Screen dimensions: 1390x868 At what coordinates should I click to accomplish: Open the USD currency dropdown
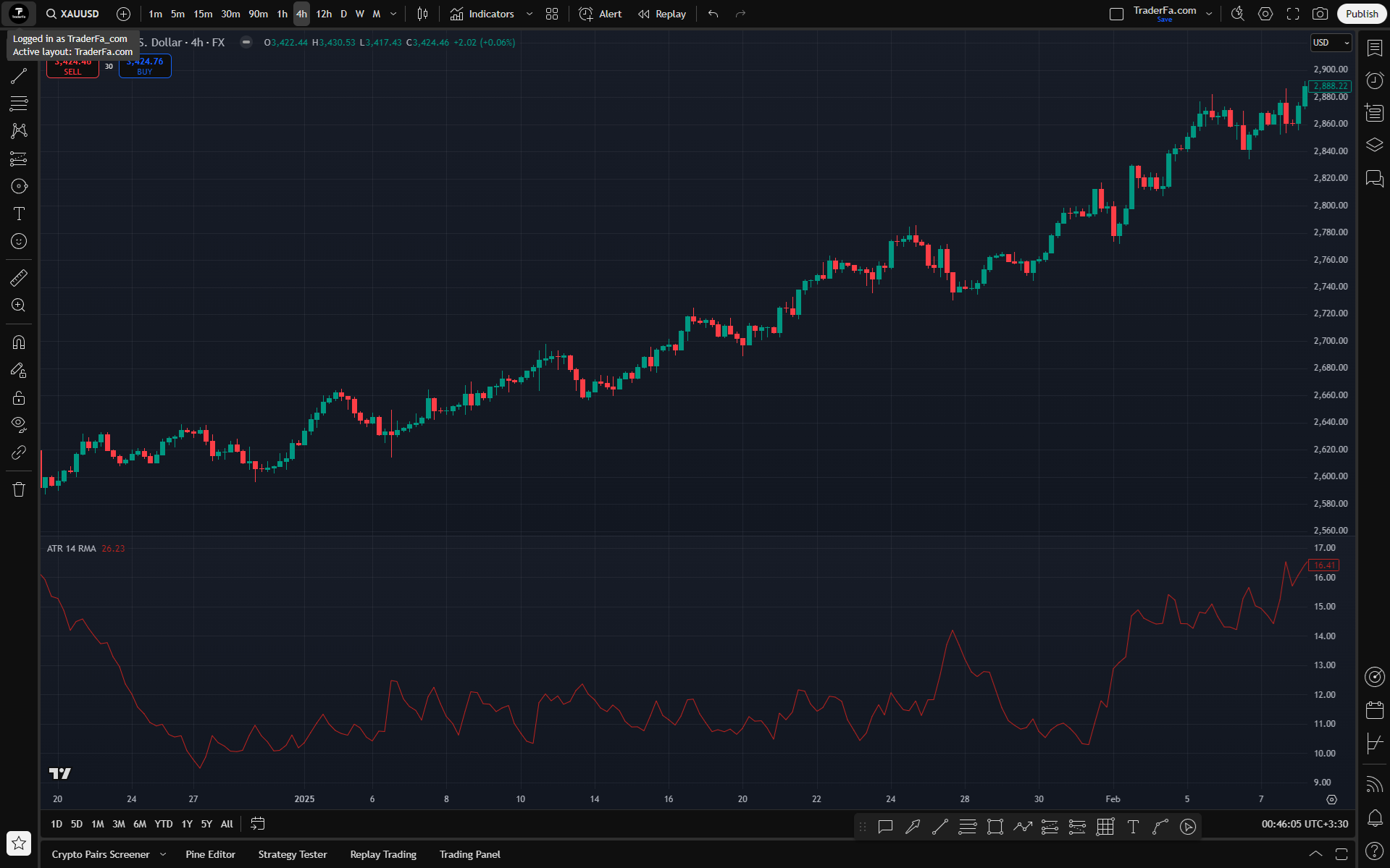click(1331, 43)
